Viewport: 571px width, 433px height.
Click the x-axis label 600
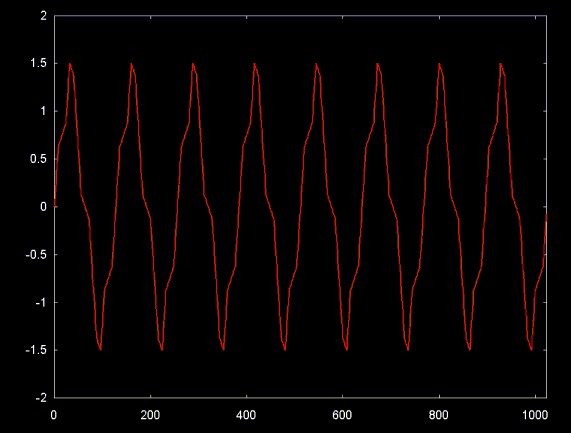point(343,415)
